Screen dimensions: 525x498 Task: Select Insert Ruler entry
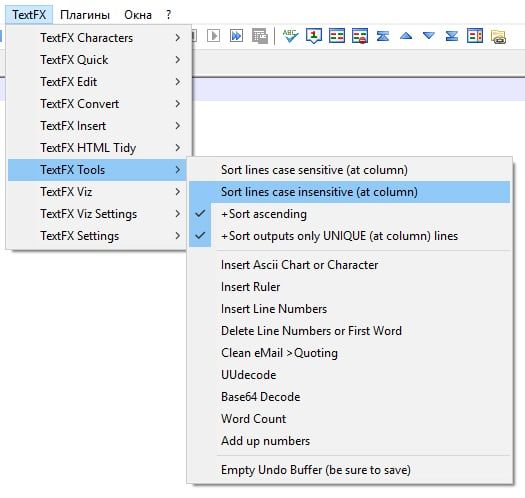click(350, 287)
